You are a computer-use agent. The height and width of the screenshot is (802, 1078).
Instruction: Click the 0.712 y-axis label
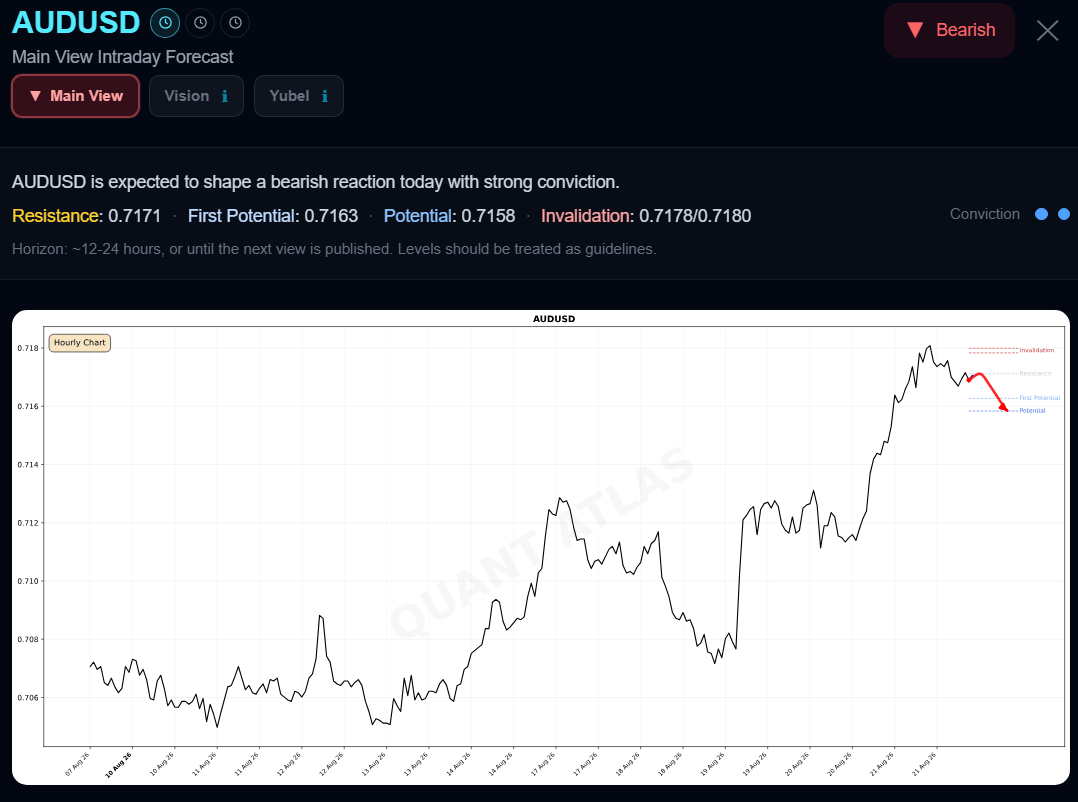(x=28, y=523)
